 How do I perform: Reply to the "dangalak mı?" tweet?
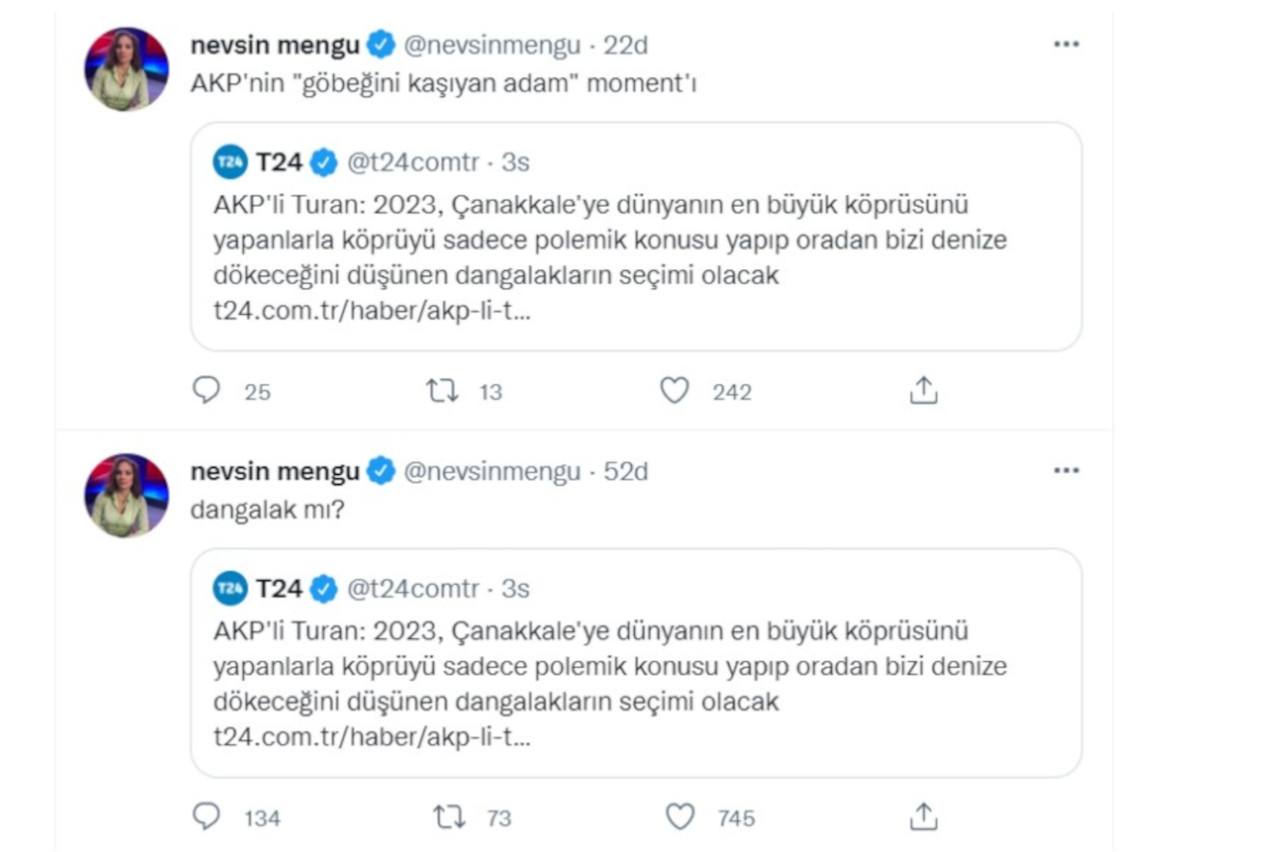[206, 817]
